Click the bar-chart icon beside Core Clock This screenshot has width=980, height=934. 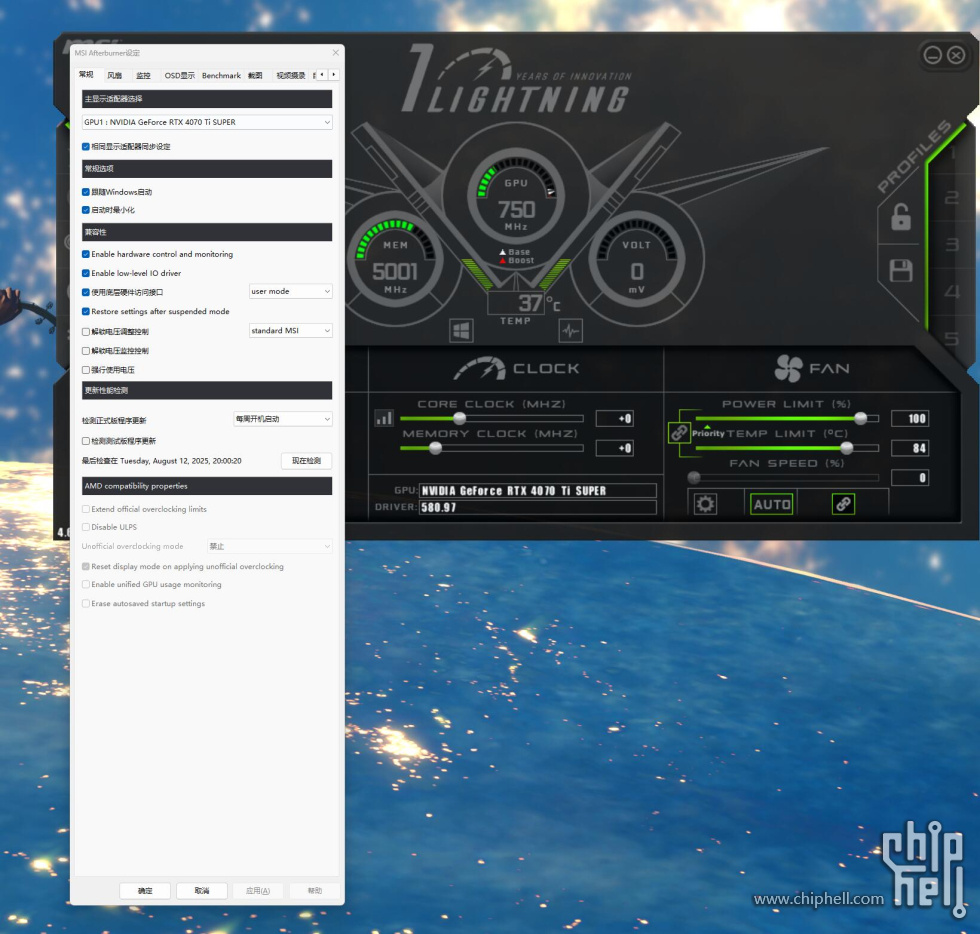pos(384,418)
